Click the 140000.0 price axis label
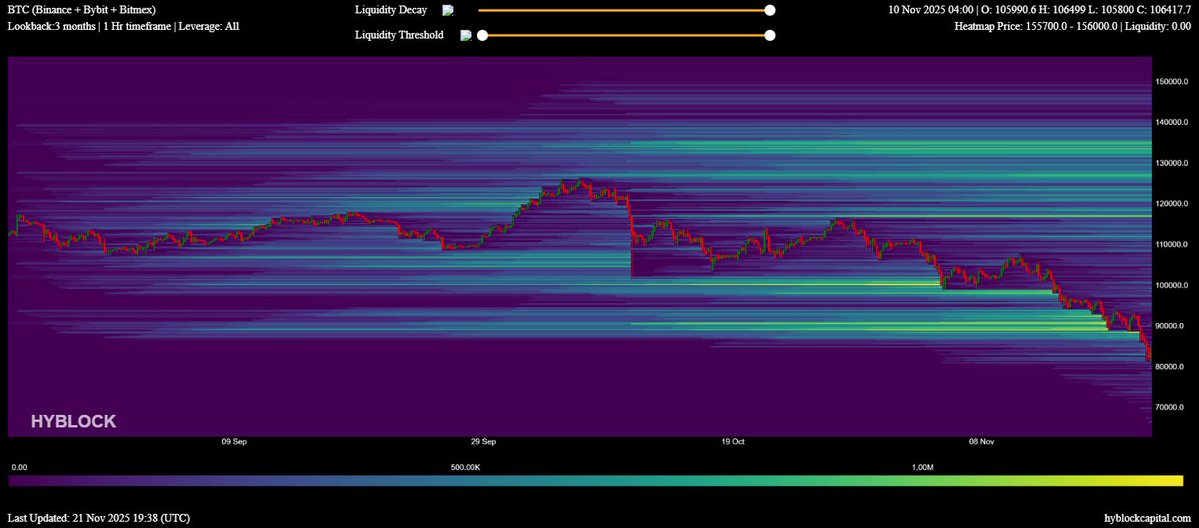1199x528 pixels. pyautogui.click(x=1172, y=122)
